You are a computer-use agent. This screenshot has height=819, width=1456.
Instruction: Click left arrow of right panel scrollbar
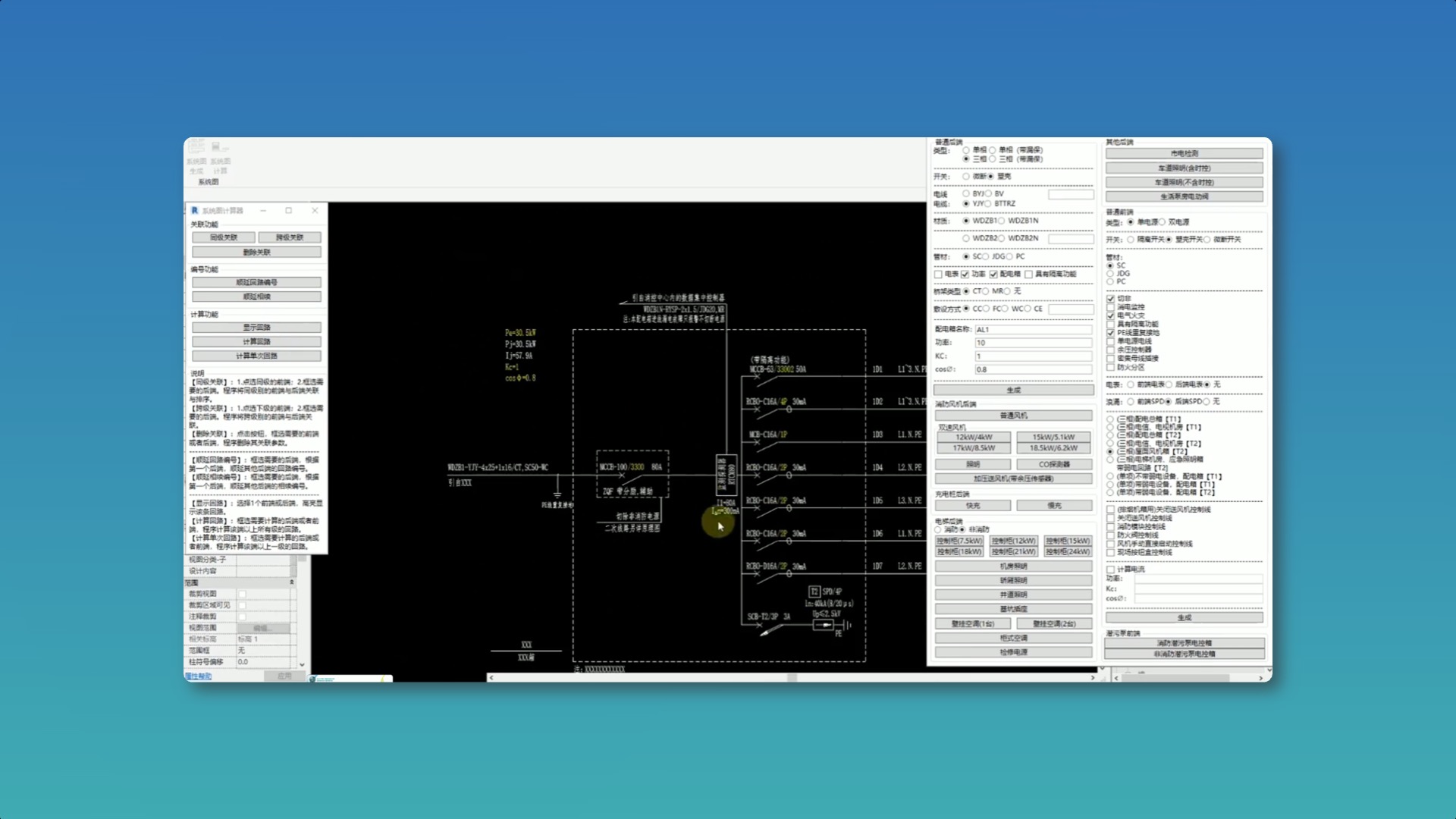click(1116, 678)
